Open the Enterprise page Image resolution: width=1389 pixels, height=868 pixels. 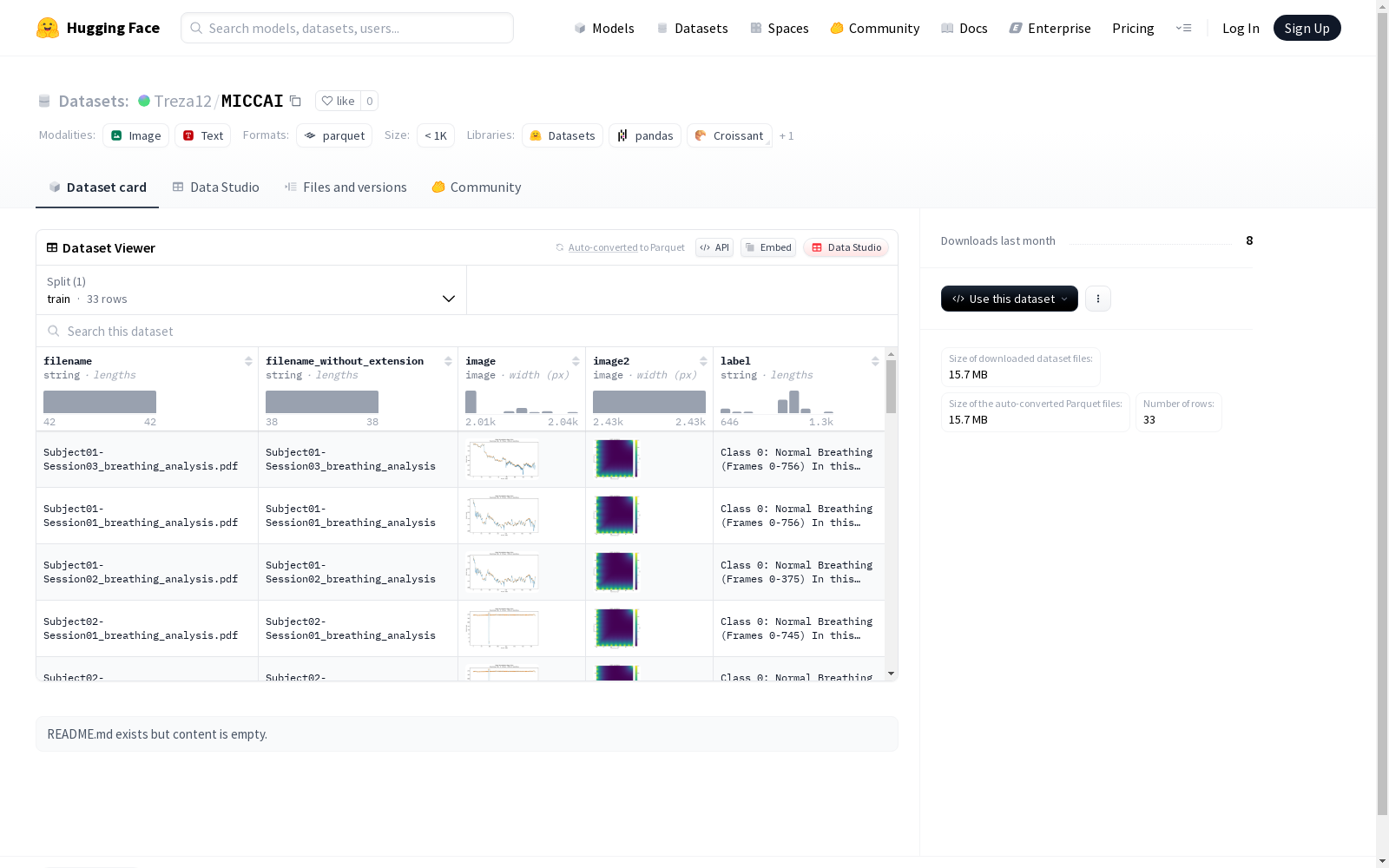(1050, 28)
